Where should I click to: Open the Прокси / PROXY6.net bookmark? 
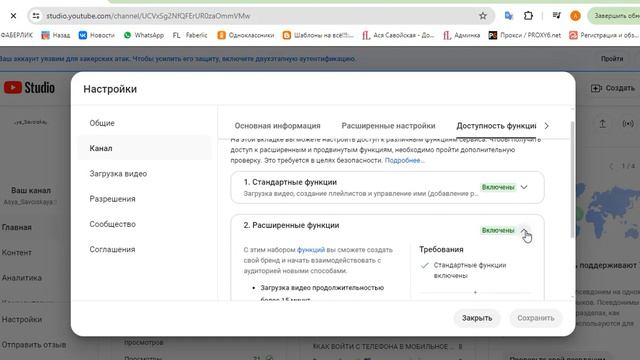click(525, 36)
